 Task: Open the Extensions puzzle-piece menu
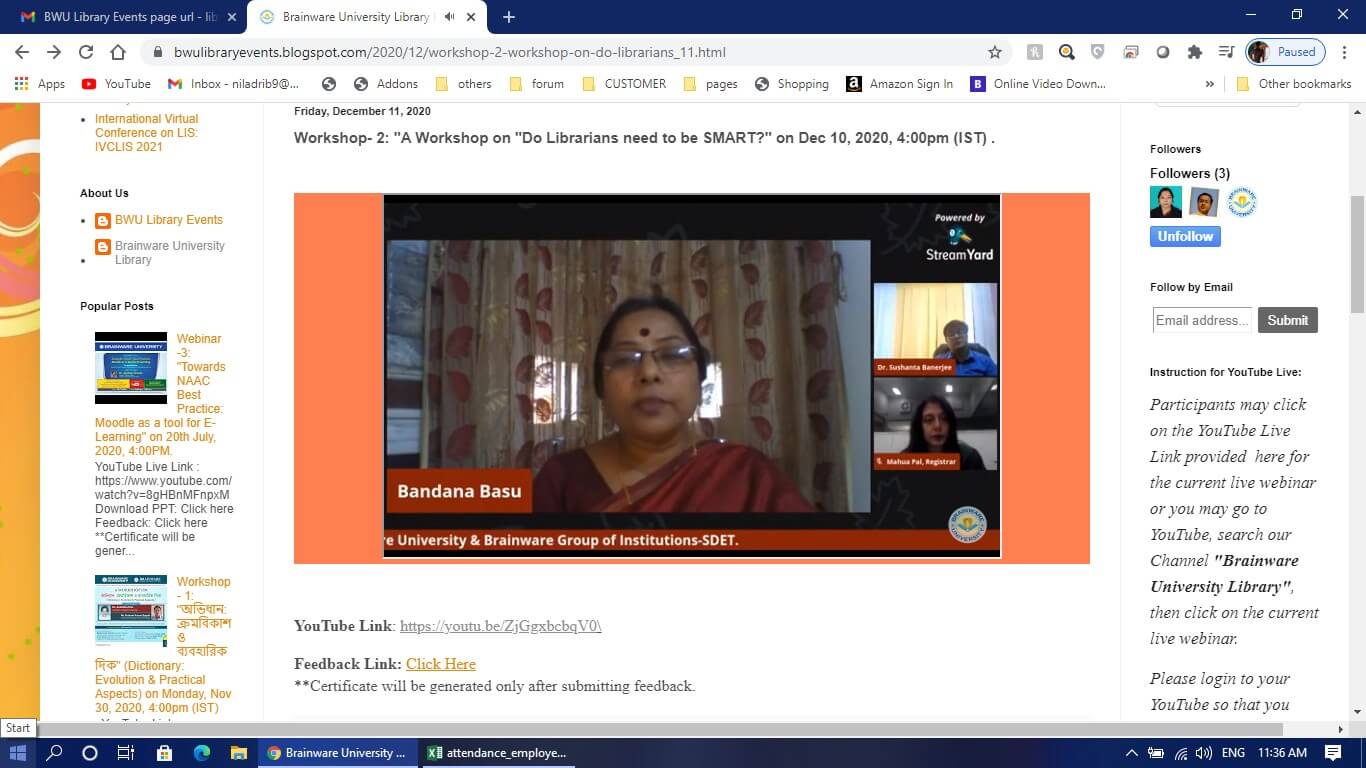pos(1194,52)
